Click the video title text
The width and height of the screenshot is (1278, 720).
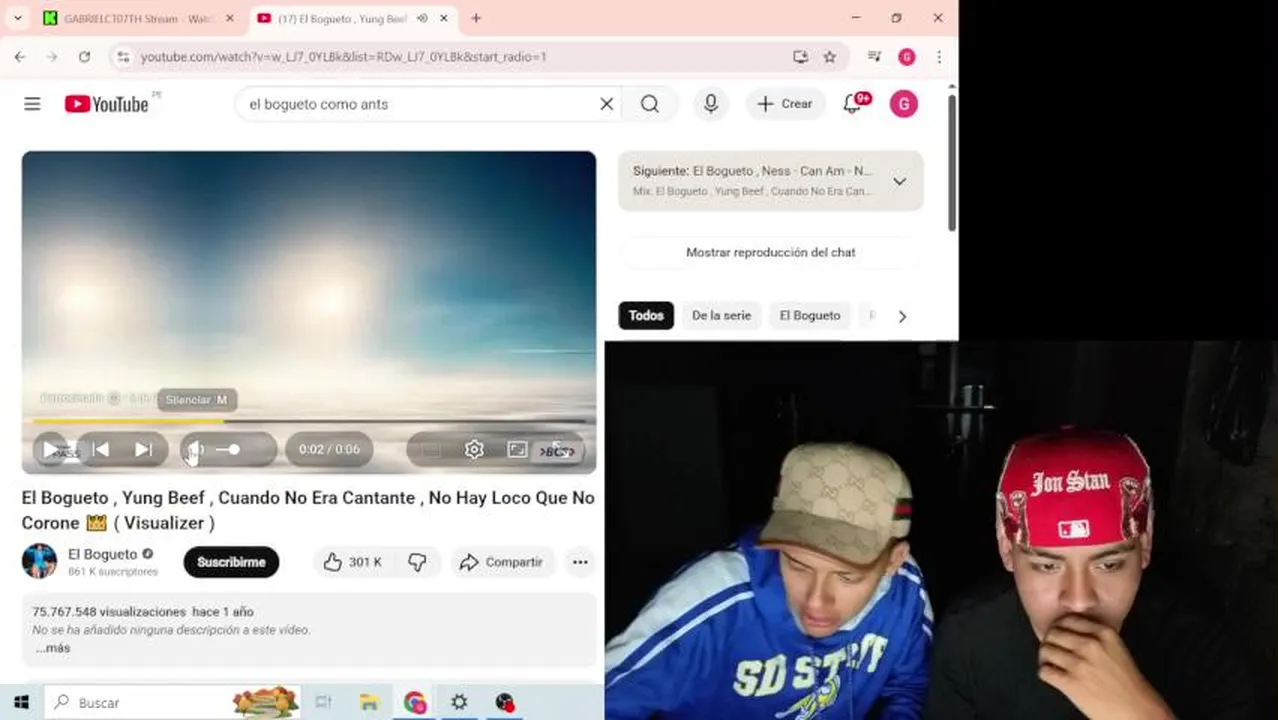(308, 510)
